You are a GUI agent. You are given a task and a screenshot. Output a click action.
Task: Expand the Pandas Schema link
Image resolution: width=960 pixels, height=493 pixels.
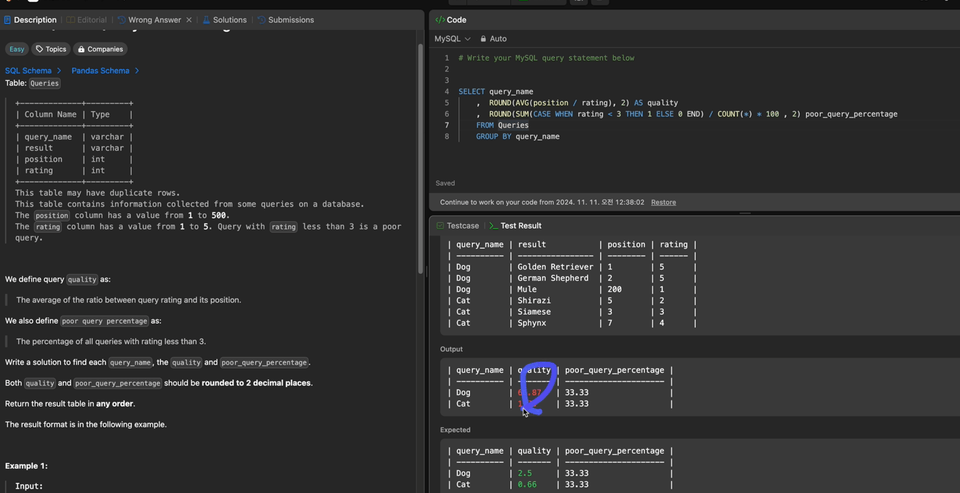(x=105, y=70)
